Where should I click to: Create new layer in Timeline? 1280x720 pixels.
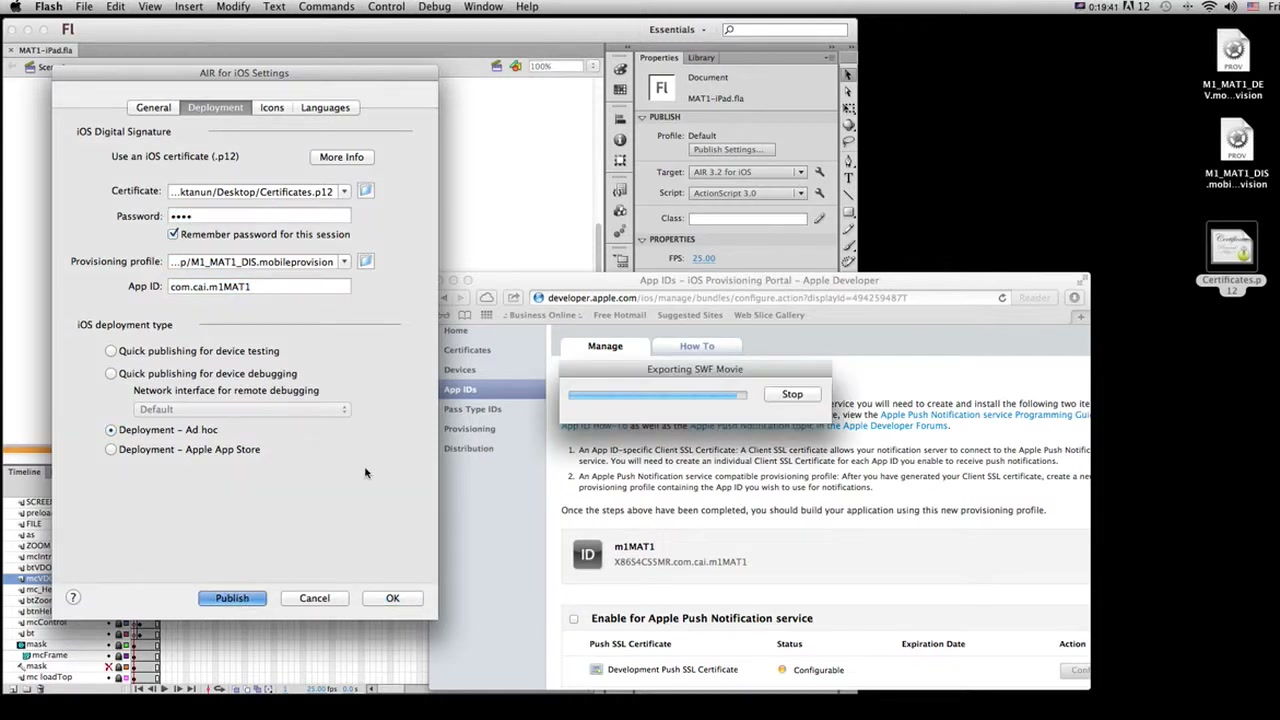[x=14, y=689]
